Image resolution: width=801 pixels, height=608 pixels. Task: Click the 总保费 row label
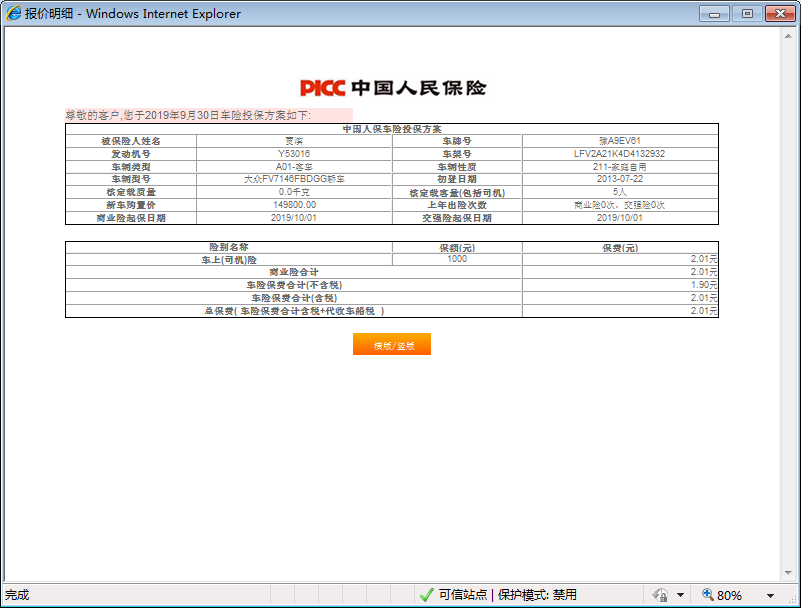pyautogui.click(x=294, y=311)
